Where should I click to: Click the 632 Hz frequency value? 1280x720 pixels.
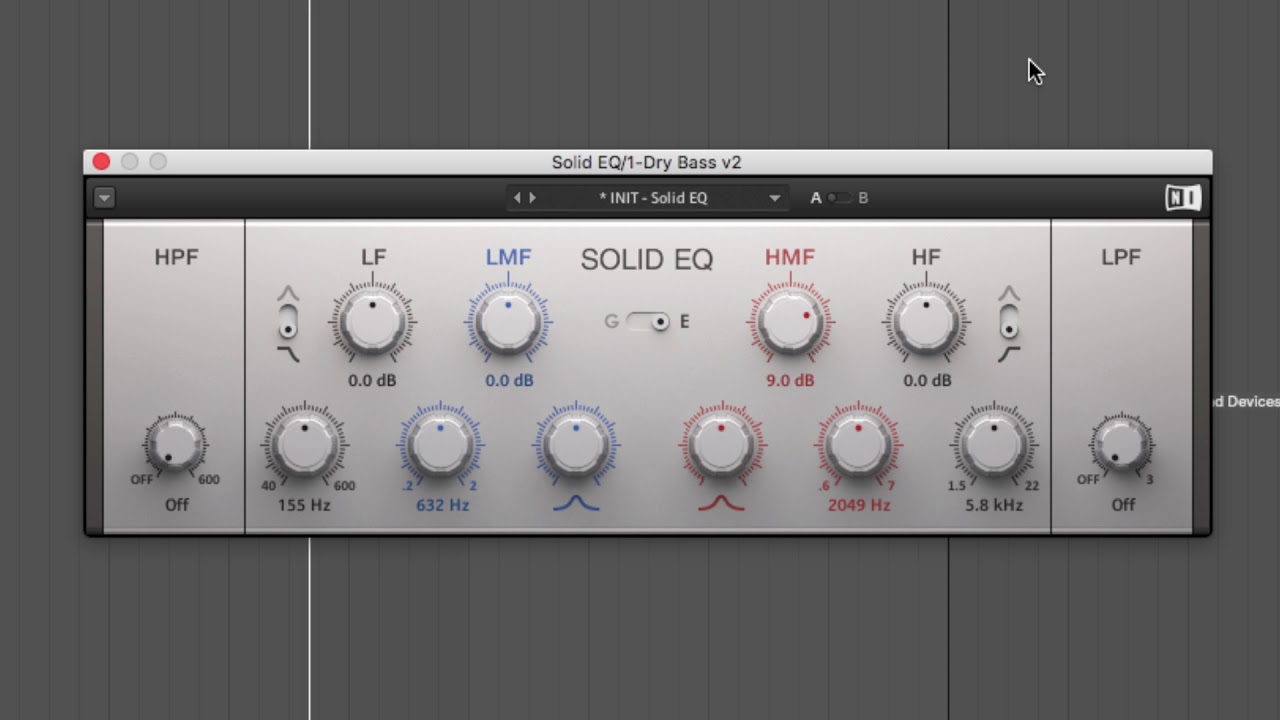[442, 505]
